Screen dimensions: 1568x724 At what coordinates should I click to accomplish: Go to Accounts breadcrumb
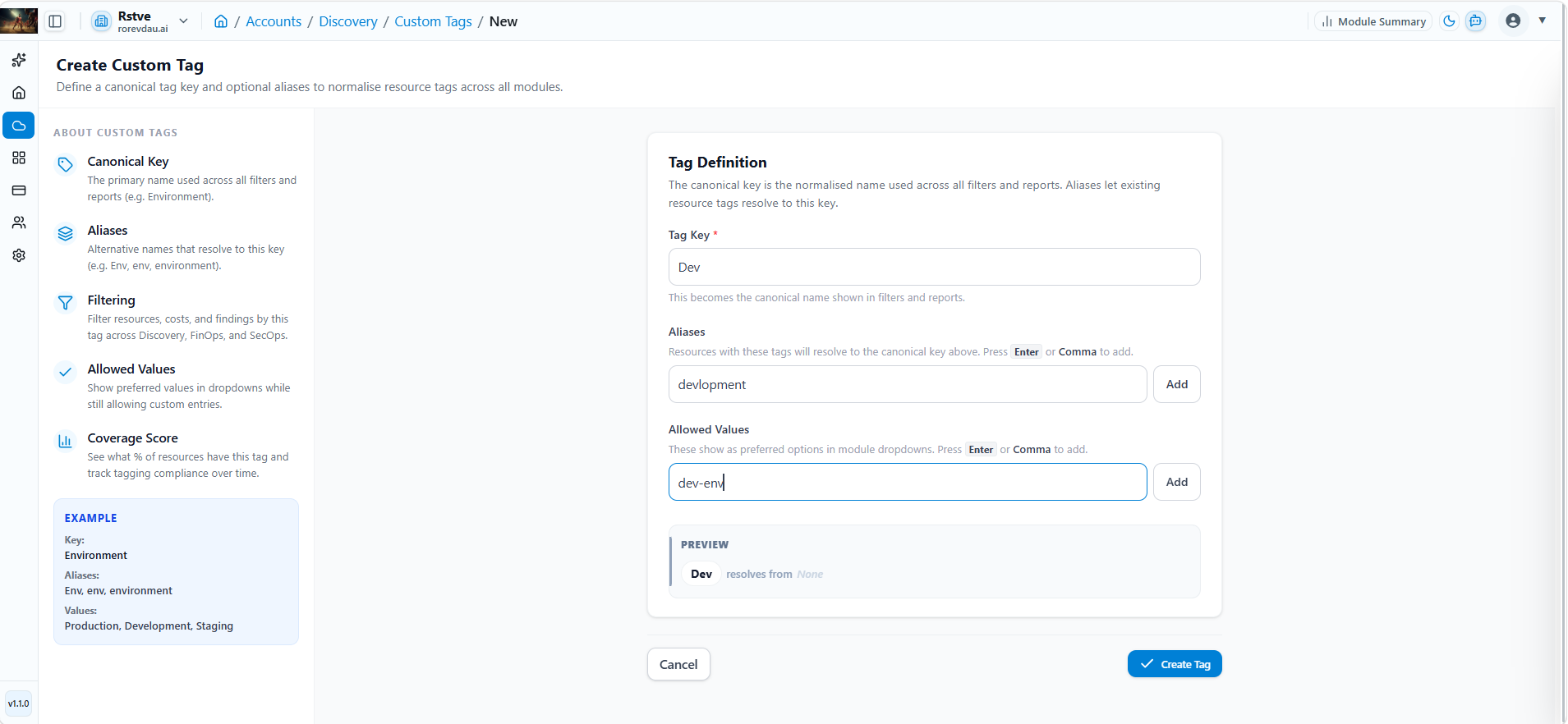pyautogui.click(x=274, y=21)
